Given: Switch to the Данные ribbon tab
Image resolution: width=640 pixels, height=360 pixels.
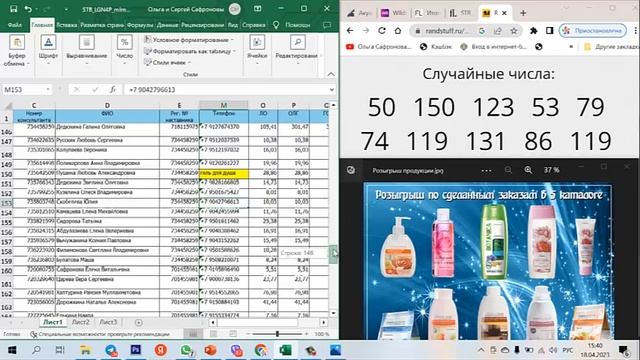Looking at the screenshot, I should 167,25.
